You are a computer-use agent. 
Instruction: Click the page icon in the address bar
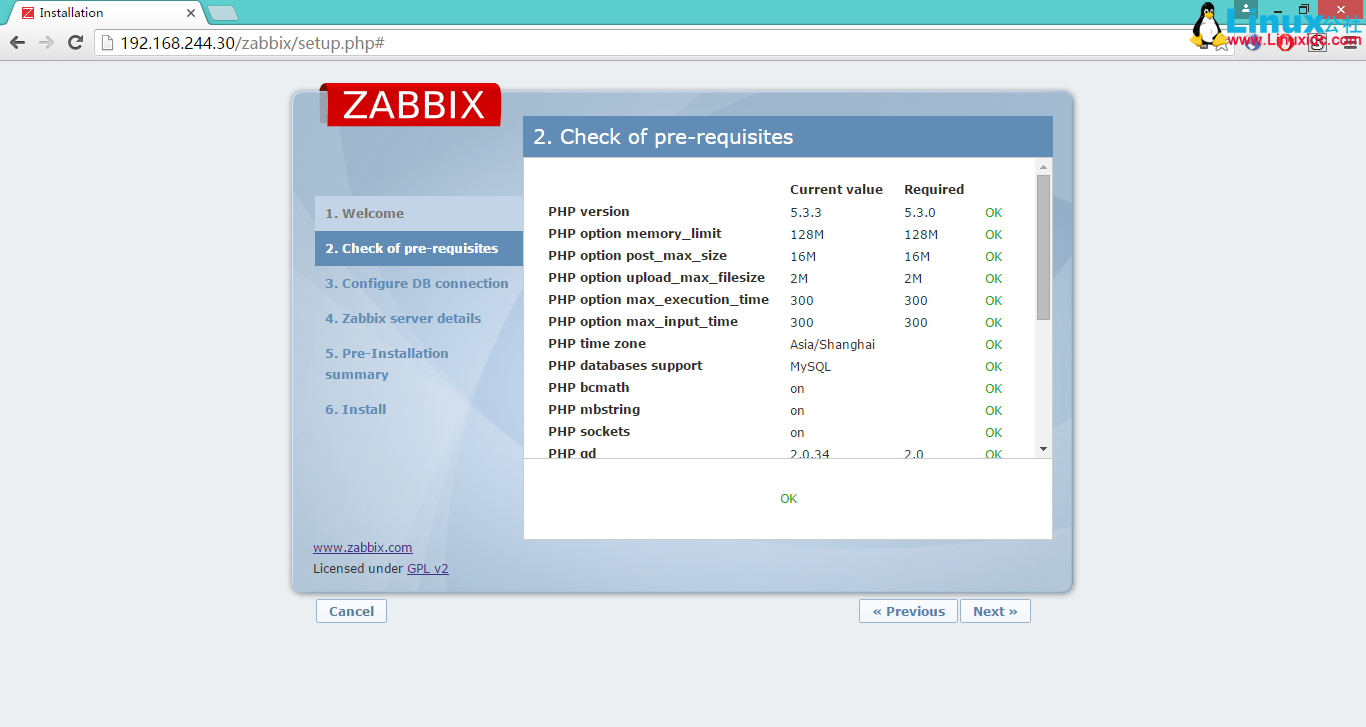108,43
